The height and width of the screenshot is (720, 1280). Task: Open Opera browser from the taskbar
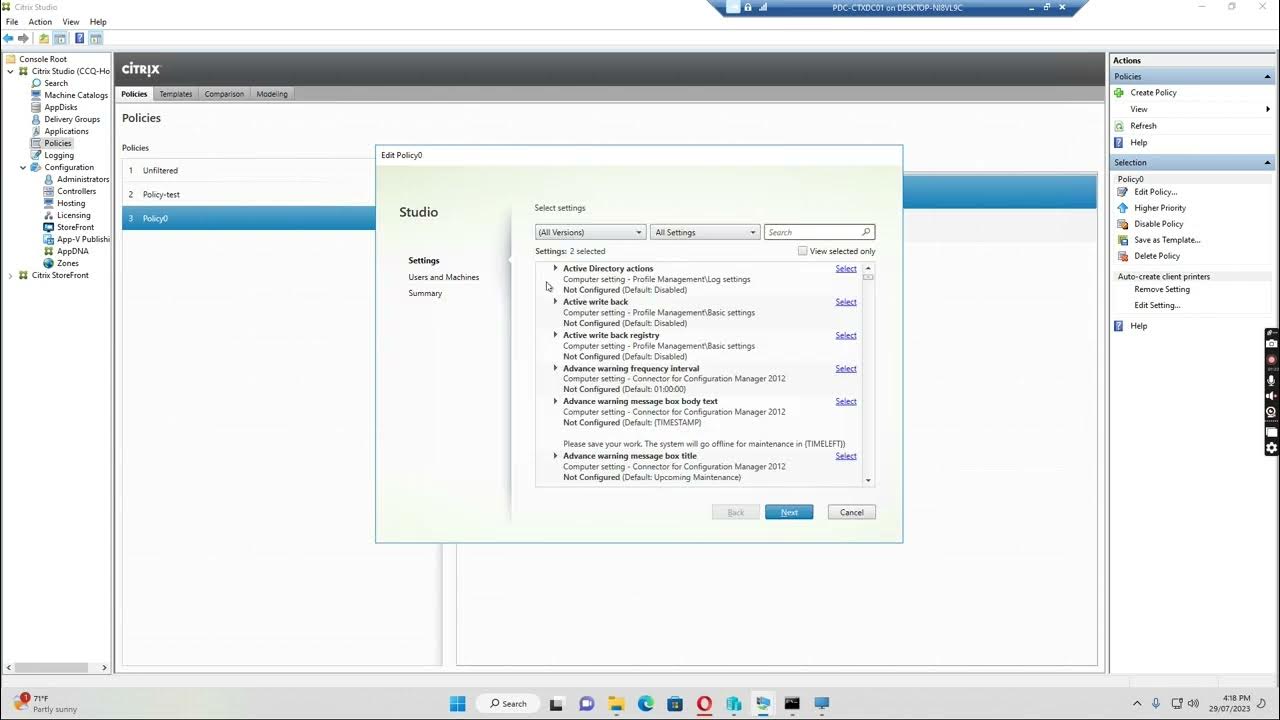click(704, 703)
